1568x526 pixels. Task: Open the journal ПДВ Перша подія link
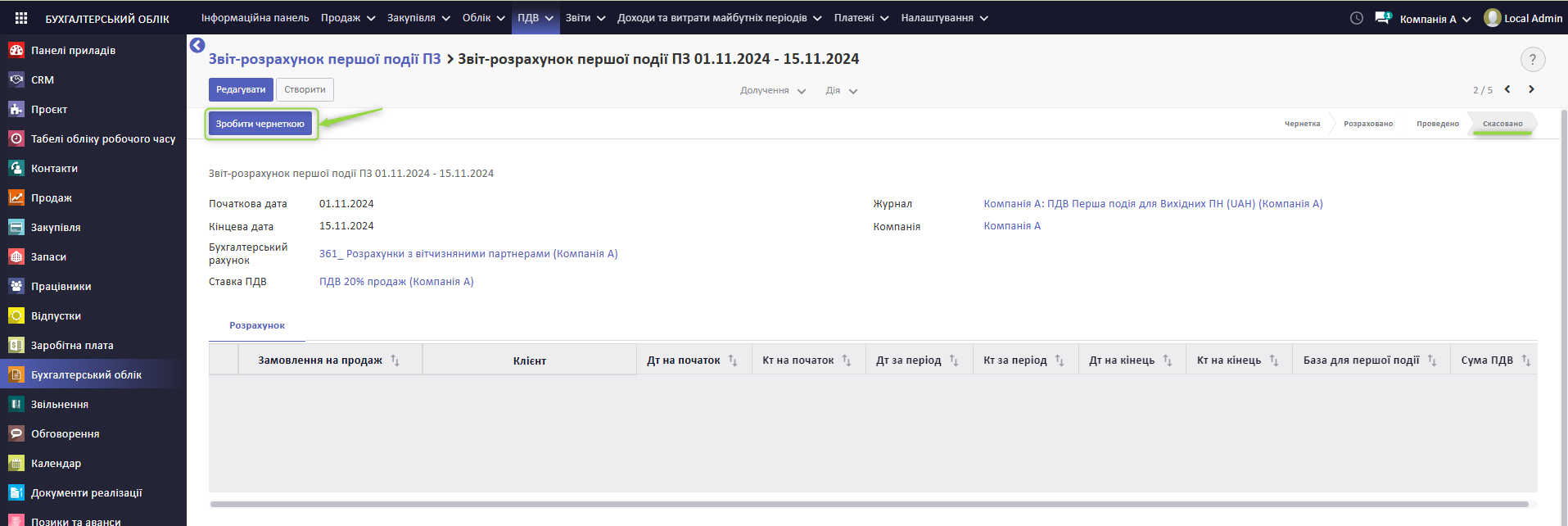pyautogui.click(x=1153, y=203)
